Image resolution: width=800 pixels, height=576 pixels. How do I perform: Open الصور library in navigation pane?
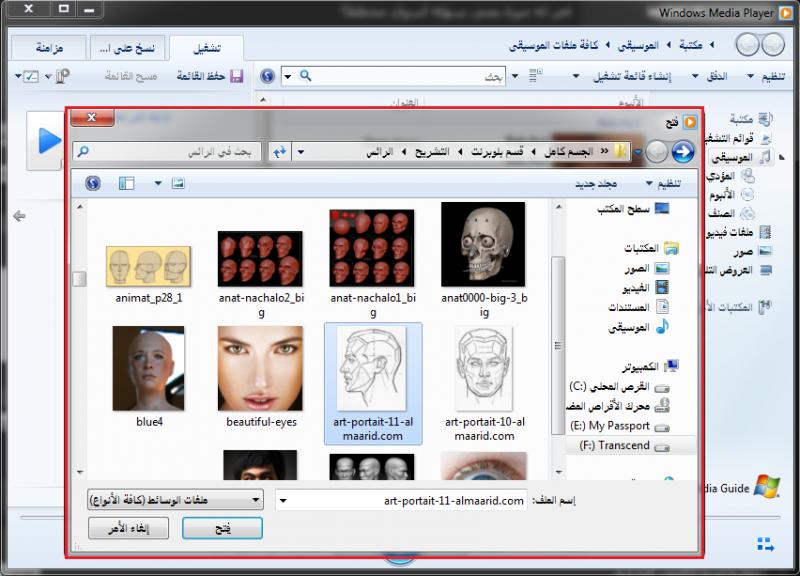pyautogui.click(x=647, y=268)
